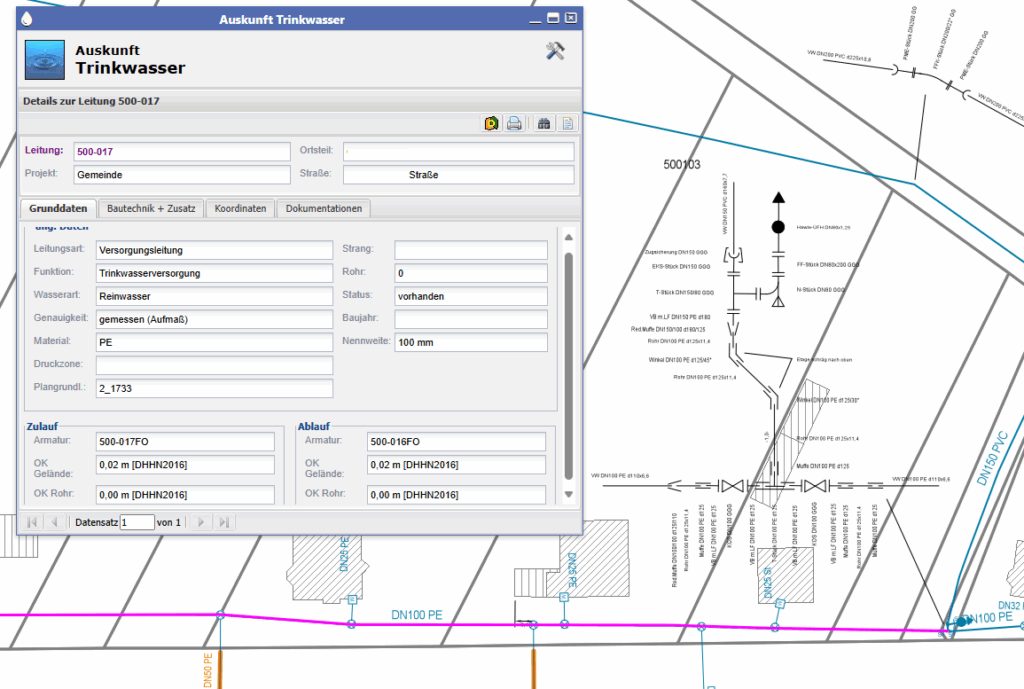Click the Rohr field showing 0

(471, 274)
